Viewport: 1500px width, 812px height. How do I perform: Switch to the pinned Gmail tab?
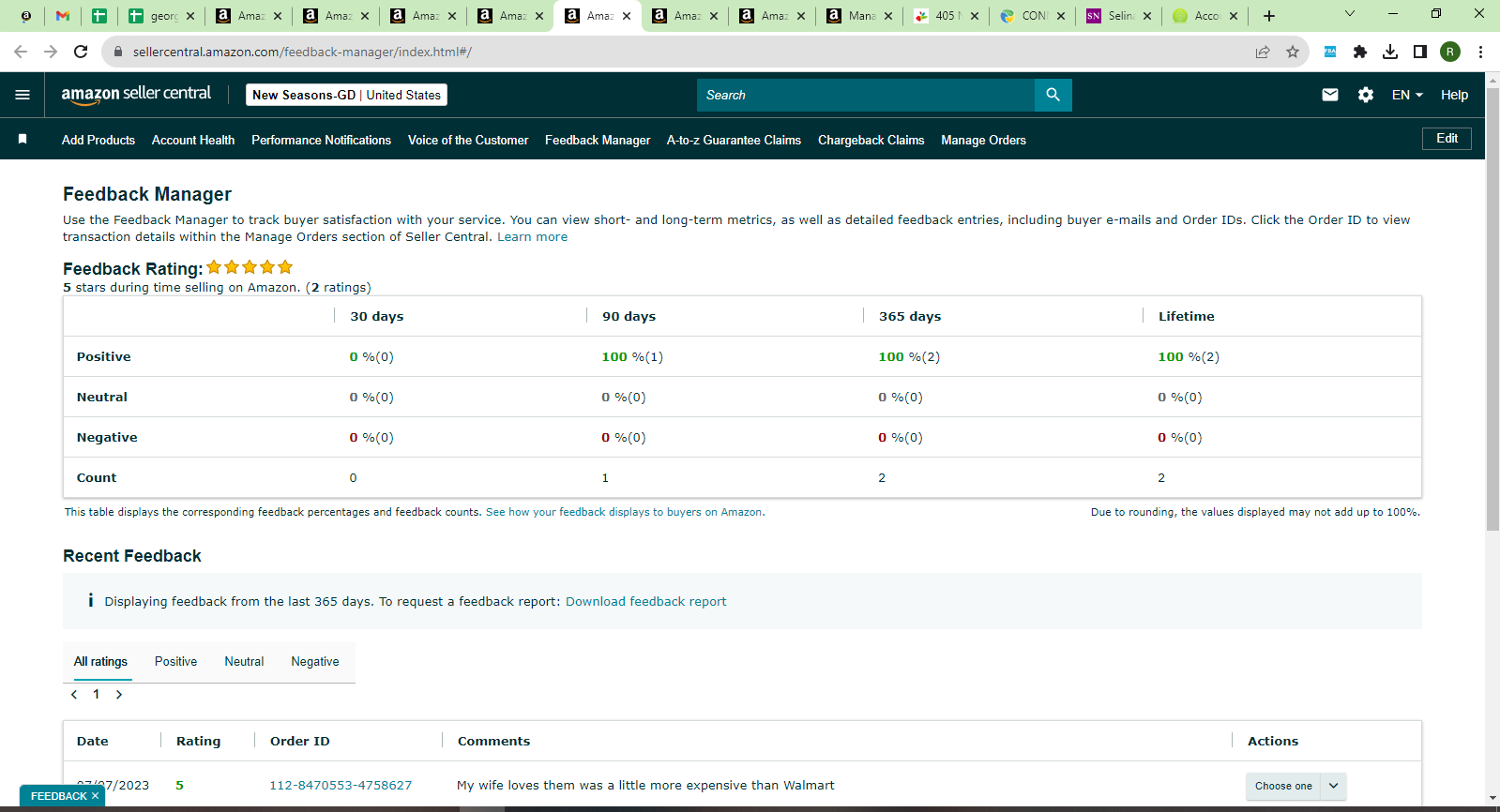pyautogui.click(x=63, y=16)
